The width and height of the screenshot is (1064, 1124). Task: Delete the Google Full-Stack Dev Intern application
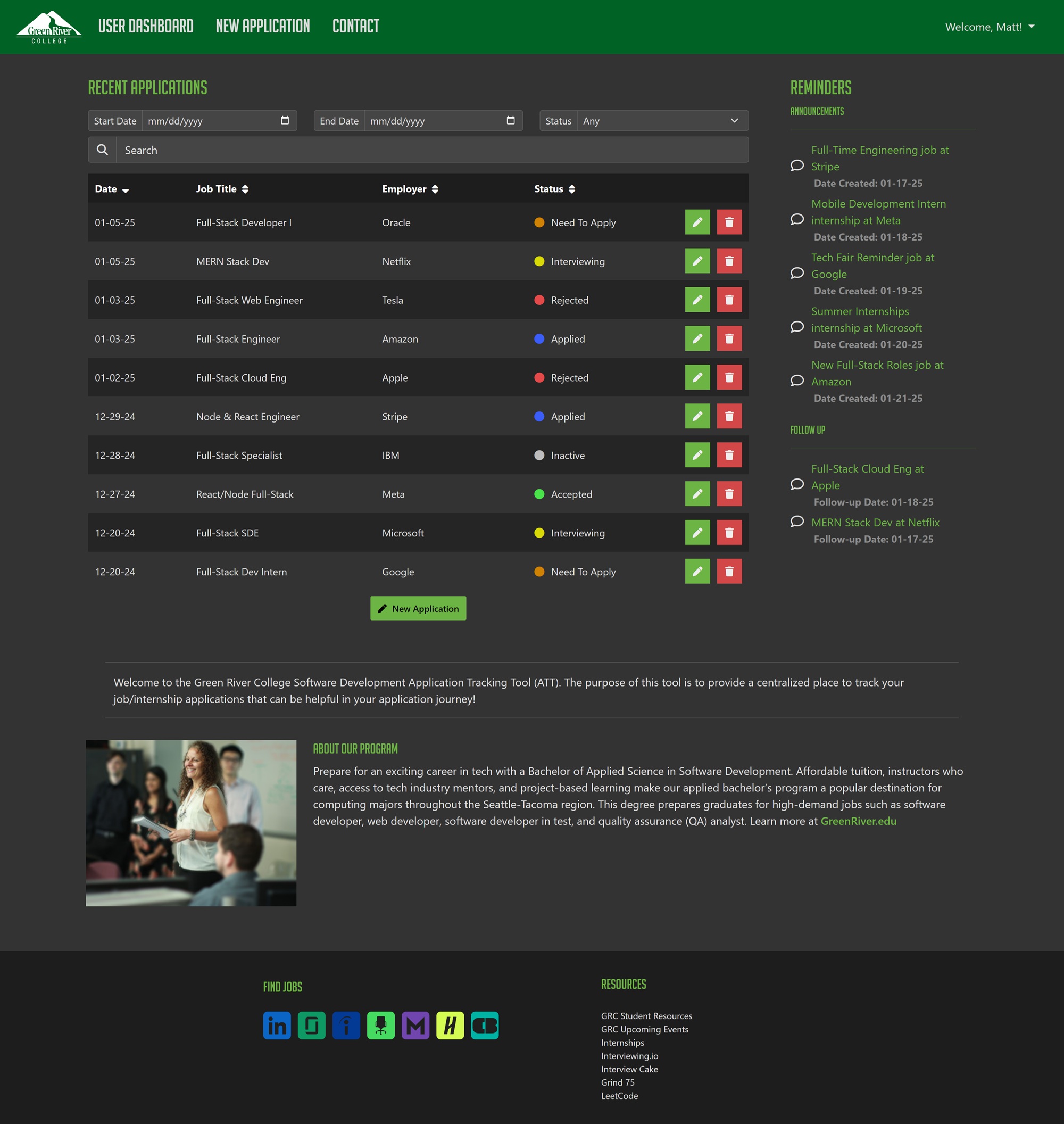(729, 572)
